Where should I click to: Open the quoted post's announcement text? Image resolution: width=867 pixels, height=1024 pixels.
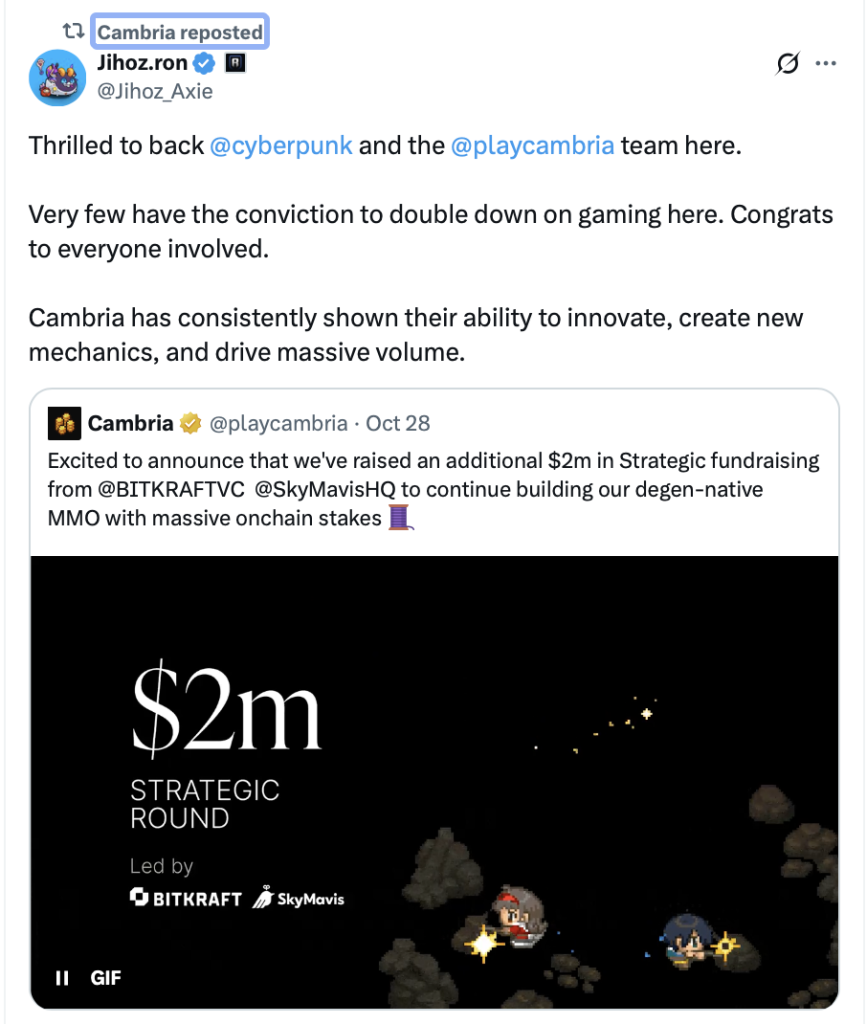[434, 489]
